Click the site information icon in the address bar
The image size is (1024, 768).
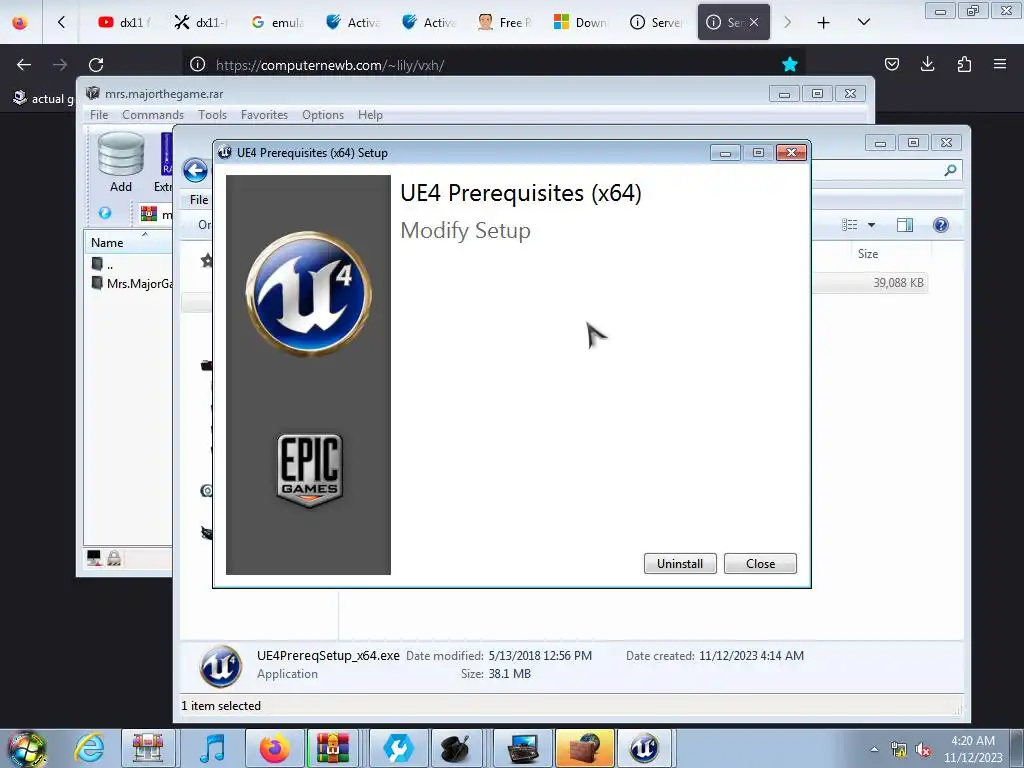click(197, 64)
